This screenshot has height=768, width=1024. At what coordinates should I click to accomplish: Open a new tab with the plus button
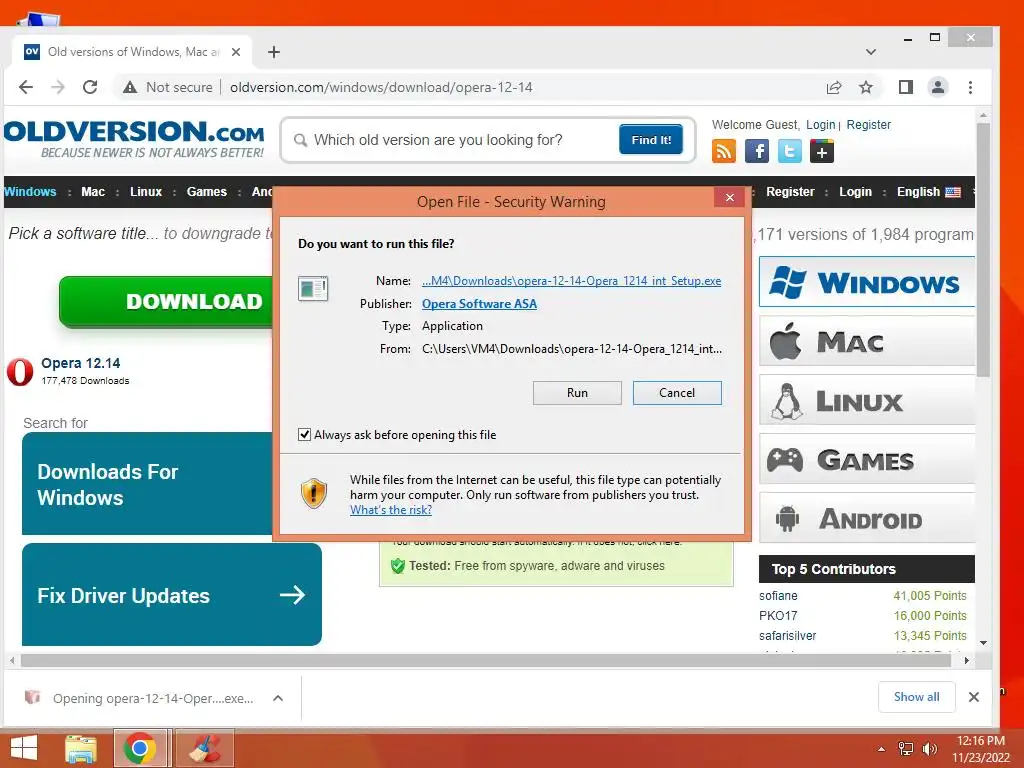[x=274, y=52]
